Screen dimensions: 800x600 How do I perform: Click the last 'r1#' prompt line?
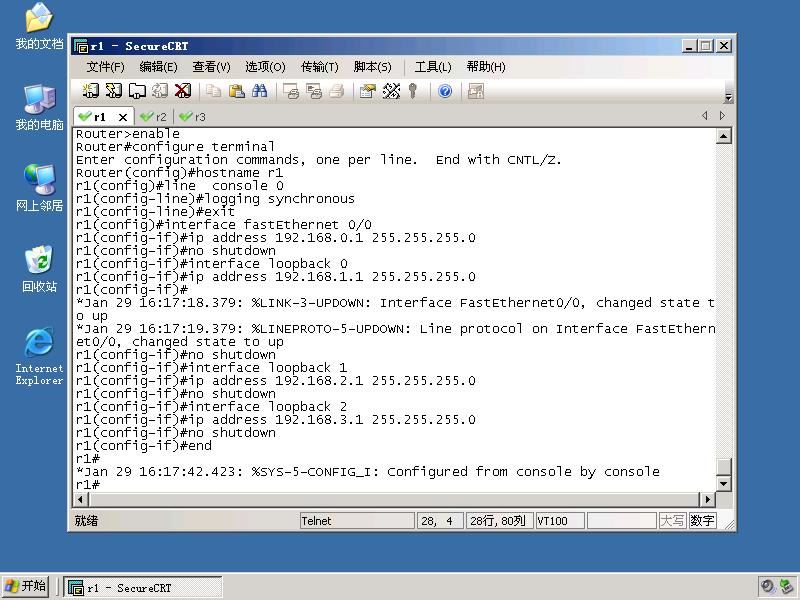[x=88, y=485]
